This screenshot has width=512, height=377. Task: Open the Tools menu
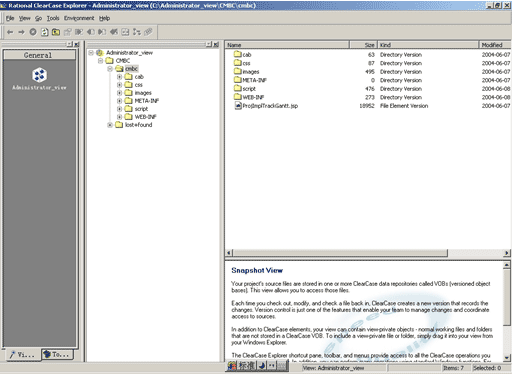tap(53, 18)
